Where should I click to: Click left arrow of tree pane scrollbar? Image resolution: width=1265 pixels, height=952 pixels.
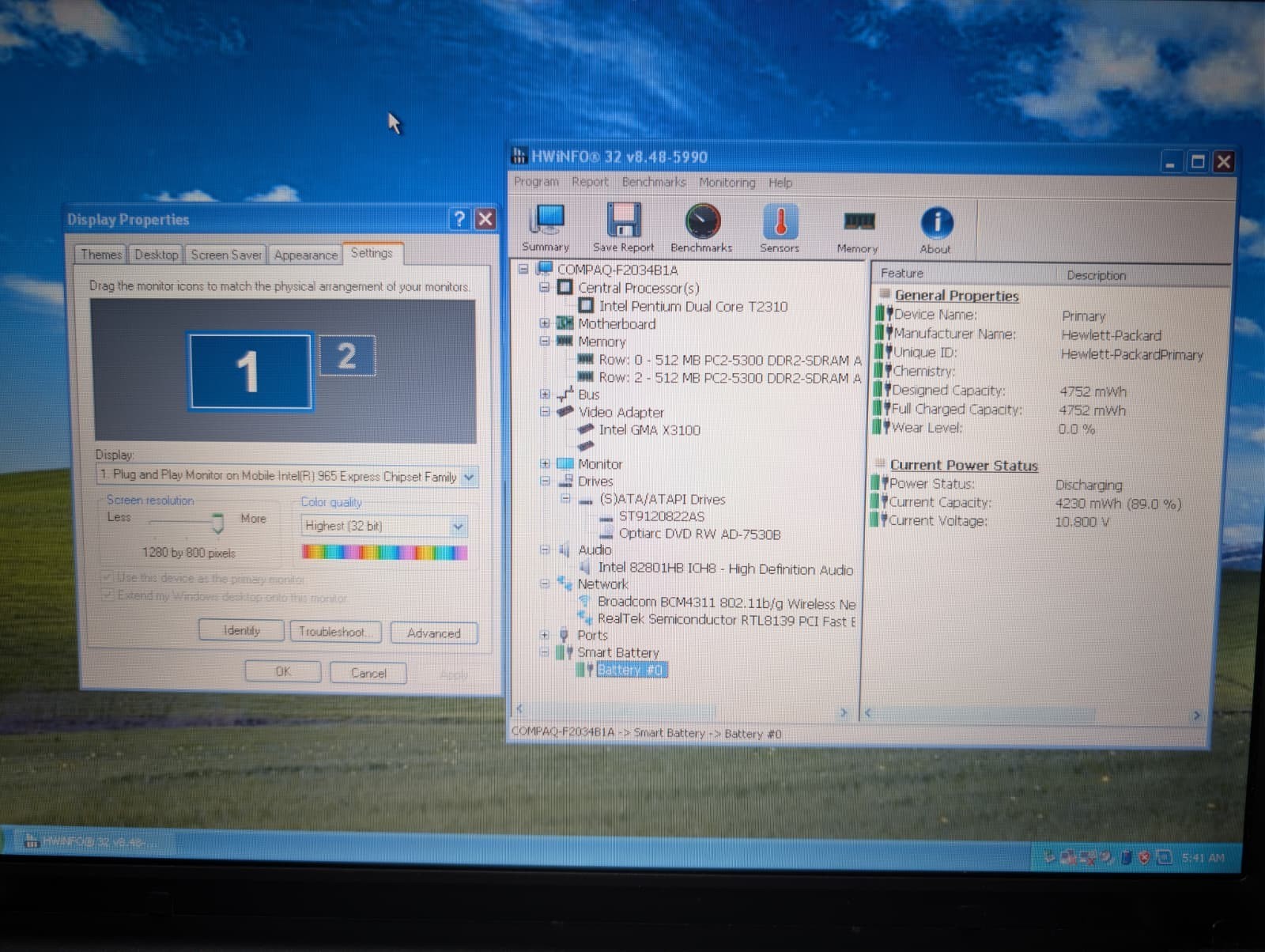point(519,708)
